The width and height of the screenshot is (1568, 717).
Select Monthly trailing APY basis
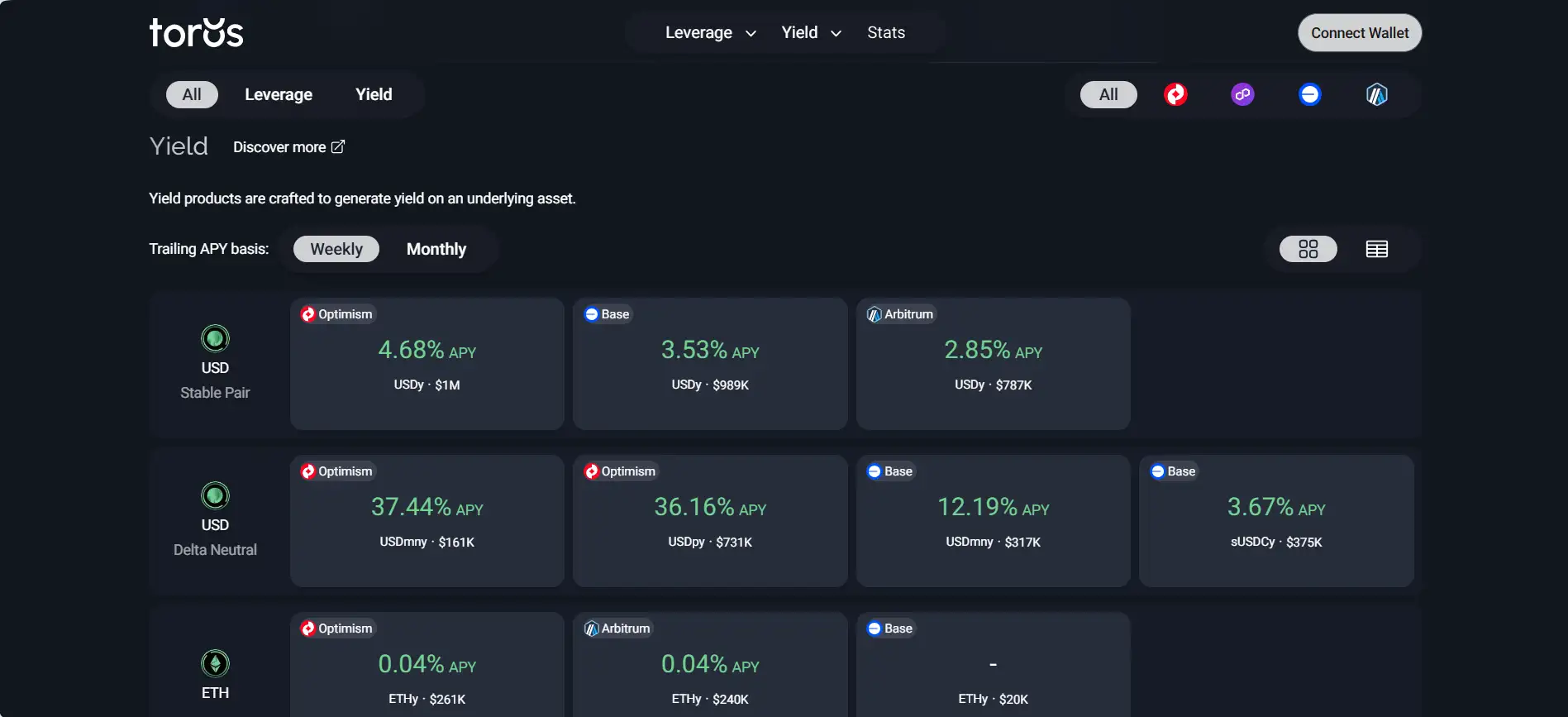click(x=436, y=249)
